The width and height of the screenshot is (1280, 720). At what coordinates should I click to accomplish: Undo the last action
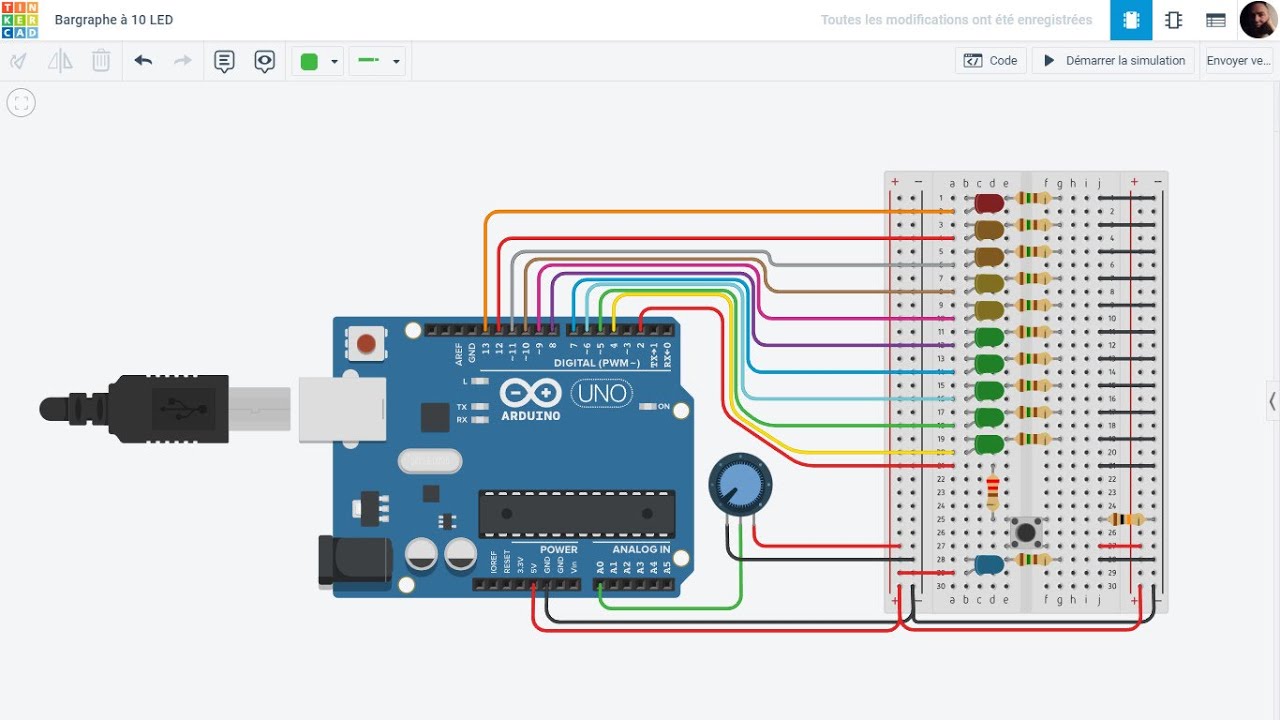(x=143, y=61)
